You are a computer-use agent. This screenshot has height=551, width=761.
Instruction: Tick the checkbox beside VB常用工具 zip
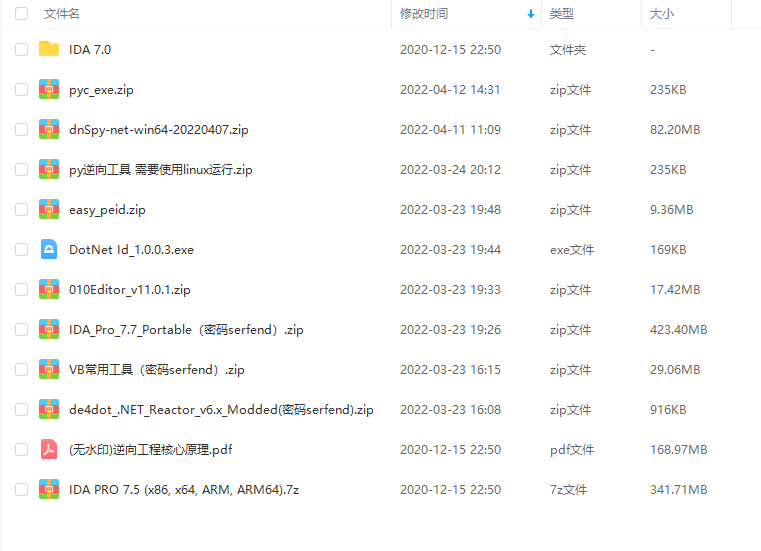(21, 369)
